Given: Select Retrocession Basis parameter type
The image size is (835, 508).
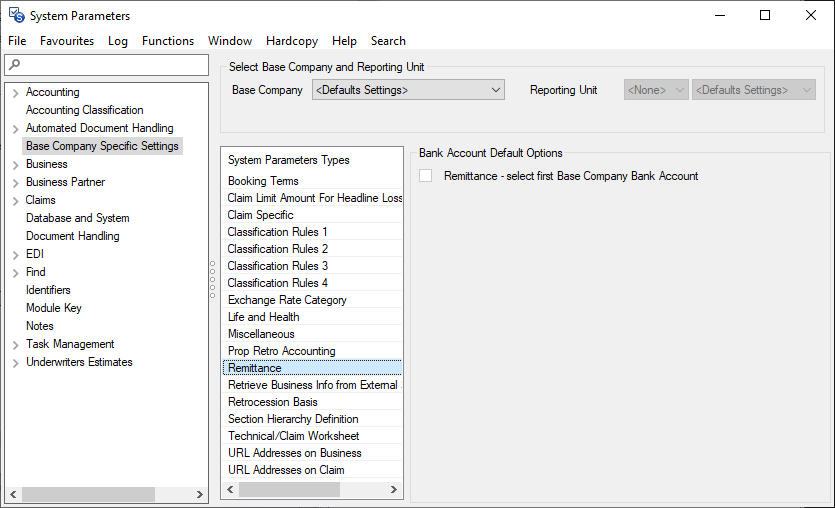Looking at the screenshot, I should click(x=272, y=402).
